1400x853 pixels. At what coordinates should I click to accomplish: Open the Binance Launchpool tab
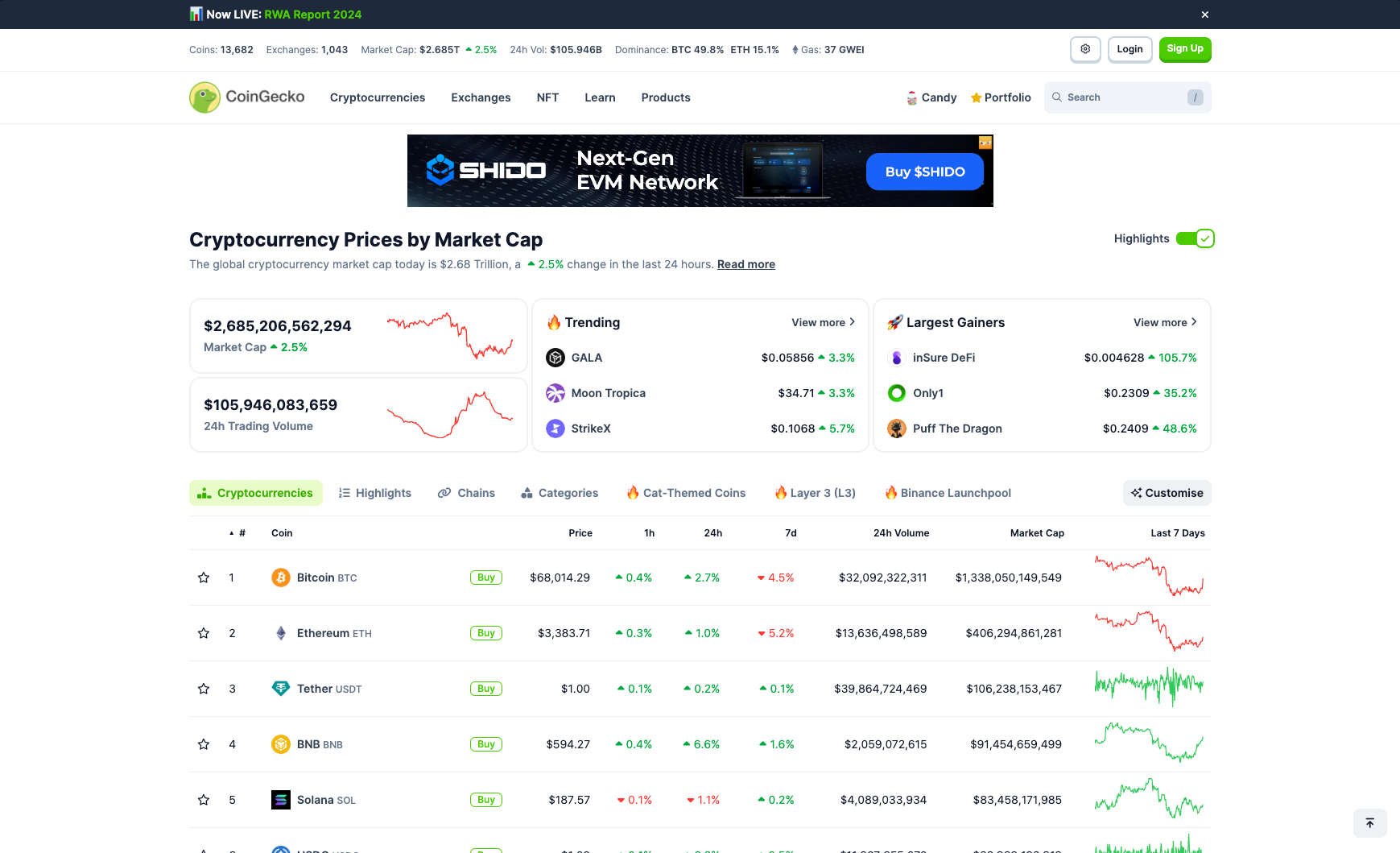[948, 493]
